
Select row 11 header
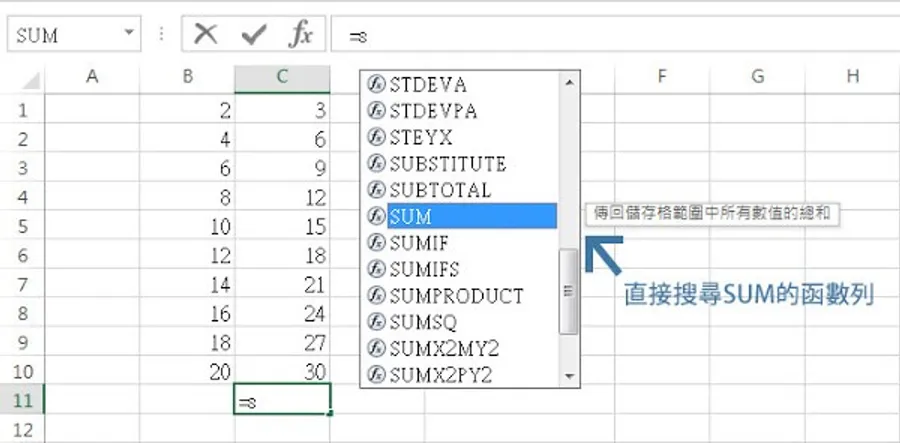pyautogui.click(x=22, y=400)
